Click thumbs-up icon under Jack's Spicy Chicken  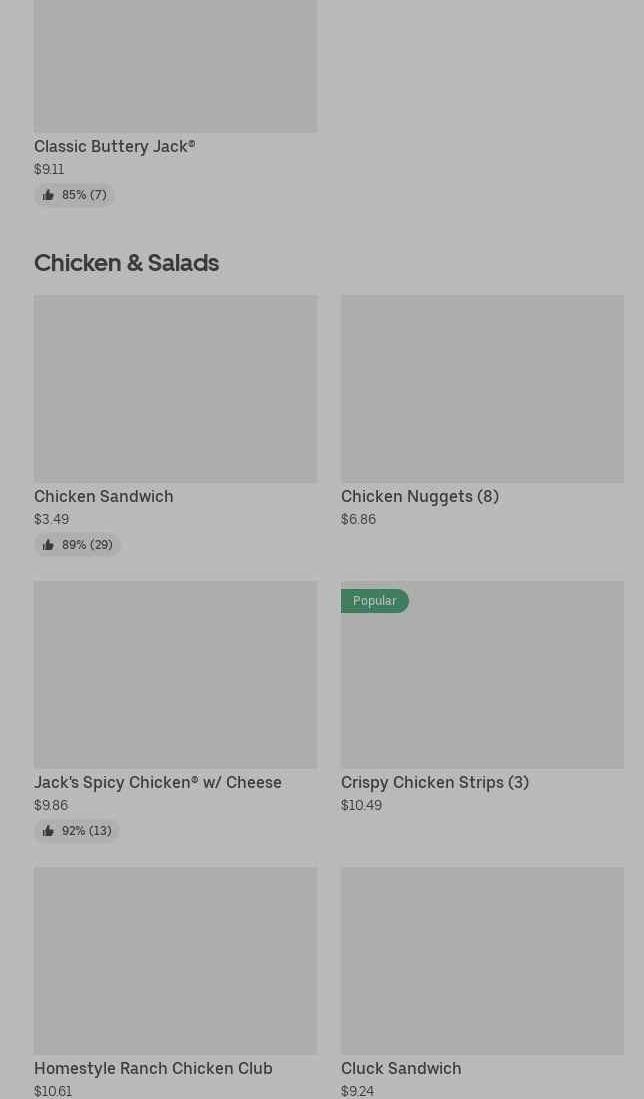48,831
